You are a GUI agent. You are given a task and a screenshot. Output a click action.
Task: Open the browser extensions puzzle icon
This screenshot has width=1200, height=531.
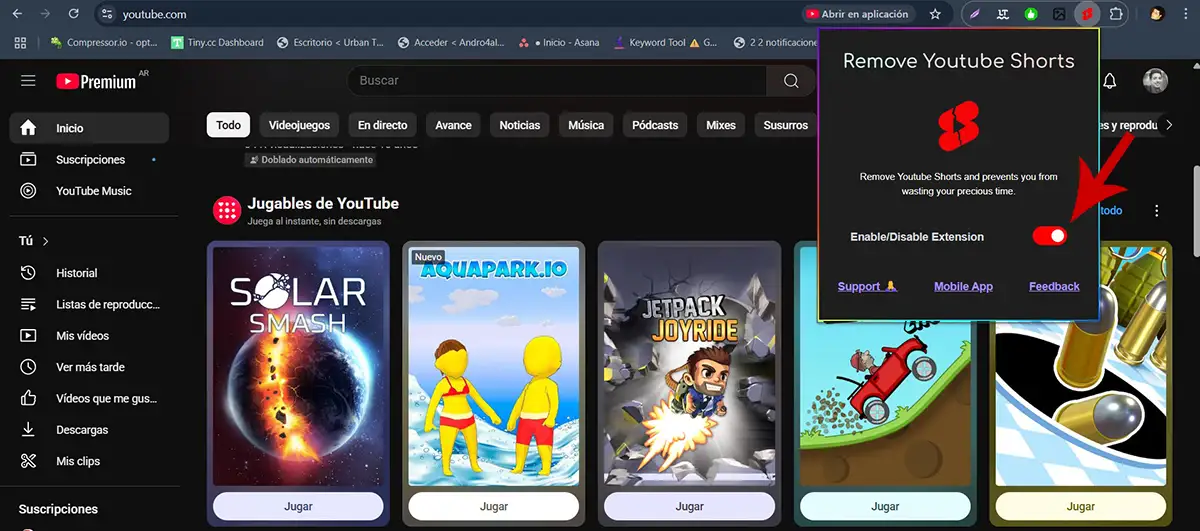point(1116,14)
